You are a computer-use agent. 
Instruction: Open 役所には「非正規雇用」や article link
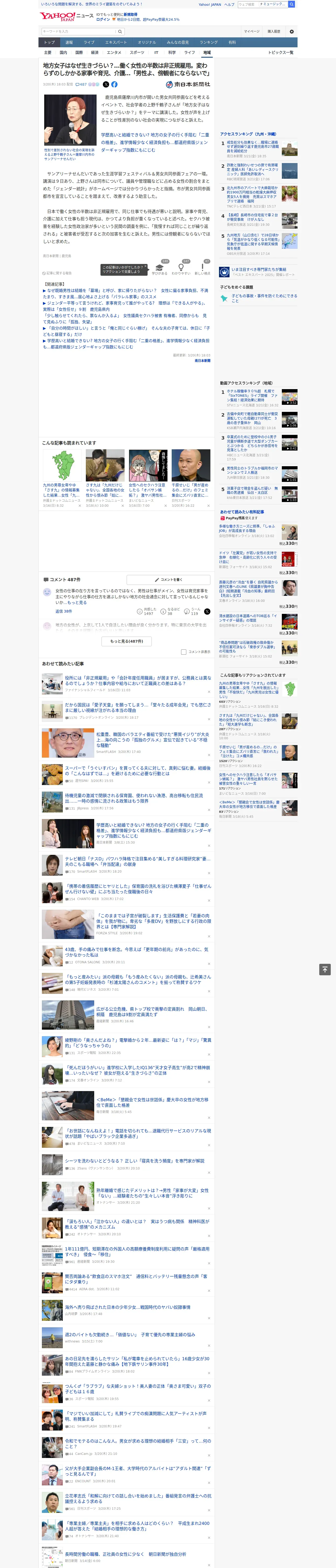tap(138, 681)
